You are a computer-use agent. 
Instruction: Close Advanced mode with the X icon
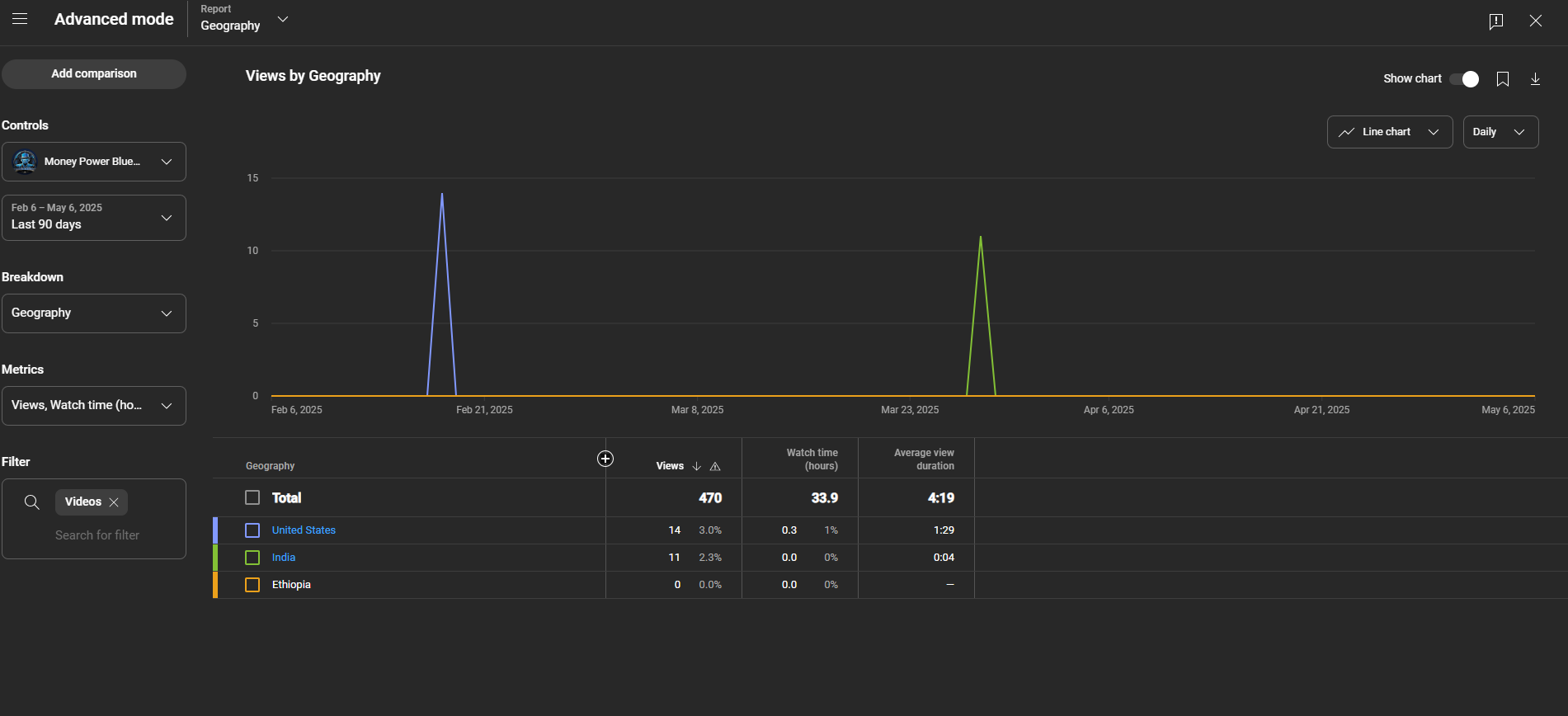[1536, 21]
